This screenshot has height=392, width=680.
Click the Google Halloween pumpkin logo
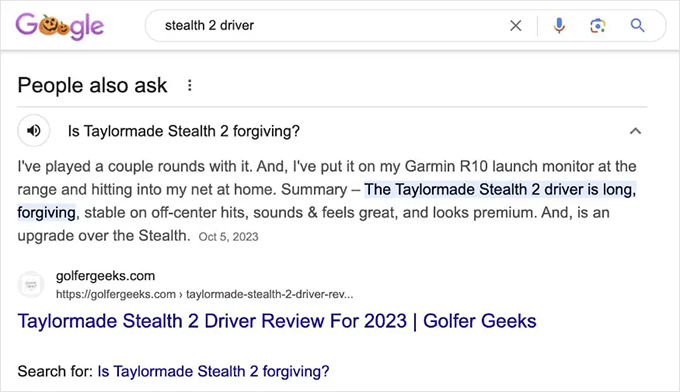pos(60,26)
